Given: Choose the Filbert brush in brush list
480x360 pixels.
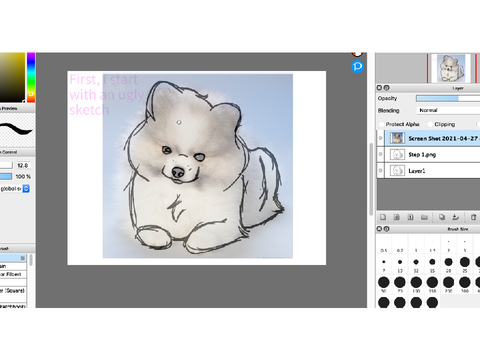Looking at the screenshot, I should (13, 274).
